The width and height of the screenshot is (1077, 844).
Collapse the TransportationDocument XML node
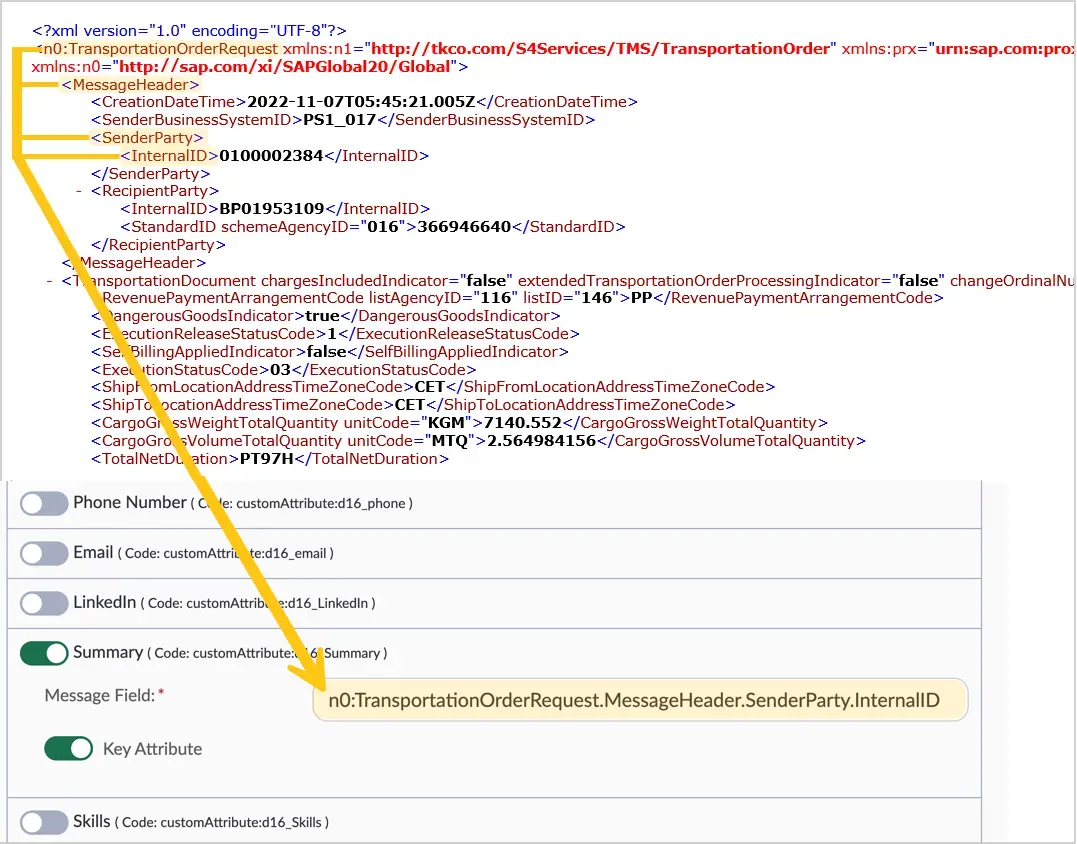[x=49, y=281]
